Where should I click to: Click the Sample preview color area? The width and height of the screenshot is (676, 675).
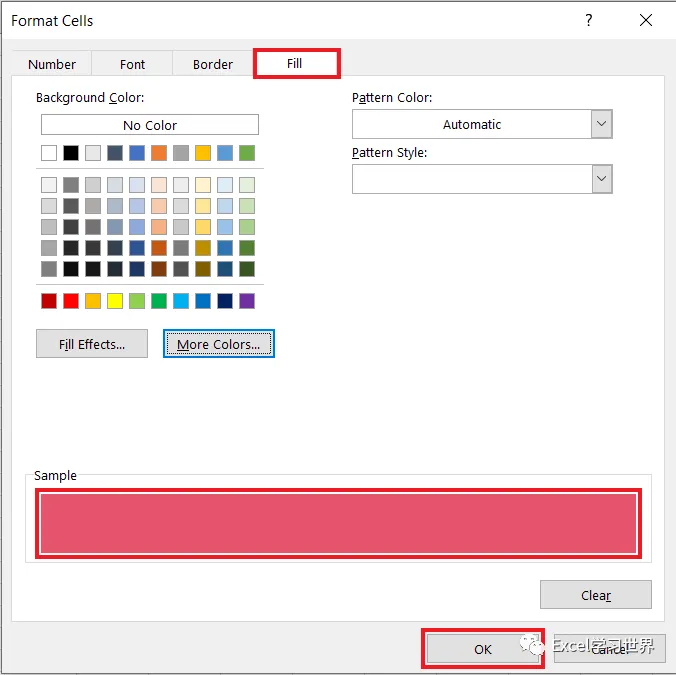[338, 523]
